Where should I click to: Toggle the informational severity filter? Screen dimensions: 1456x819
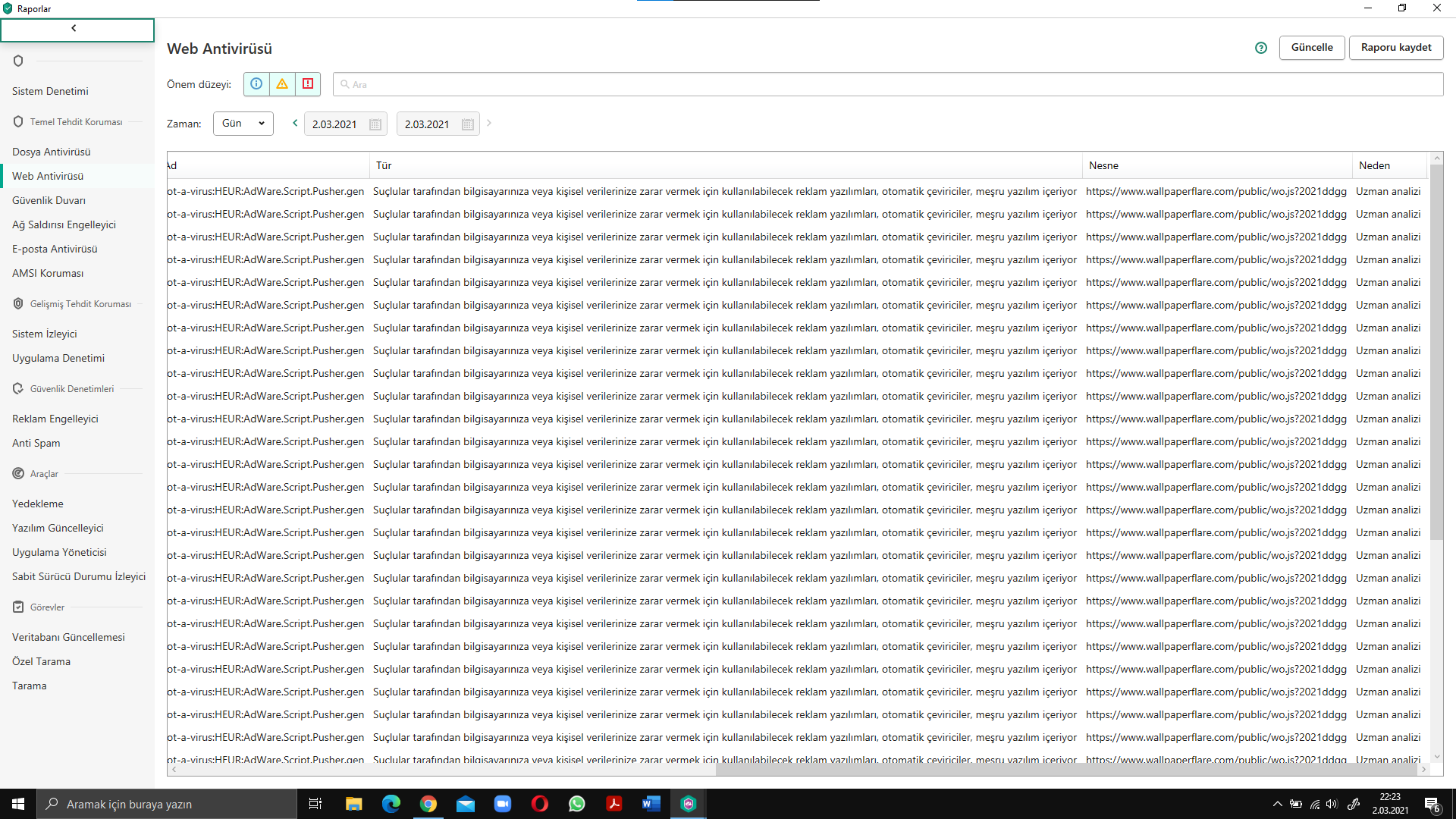coord(256,84)
